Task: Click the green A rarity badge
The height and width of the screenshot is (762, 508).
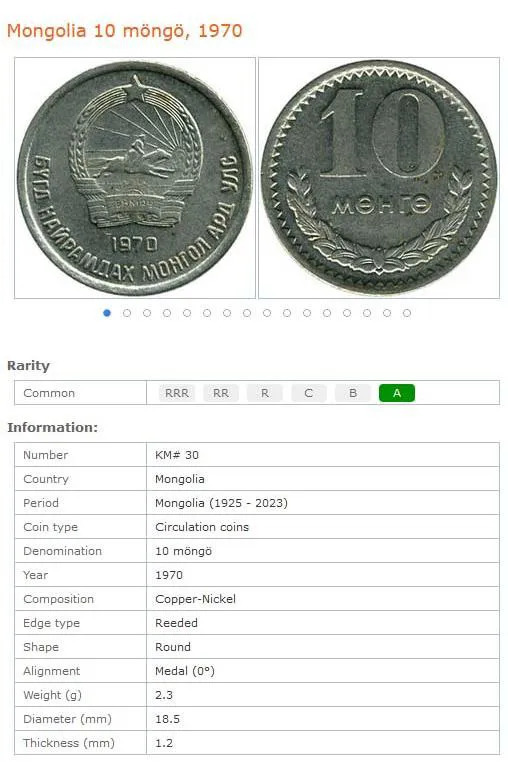Action: tap(397, 393)
